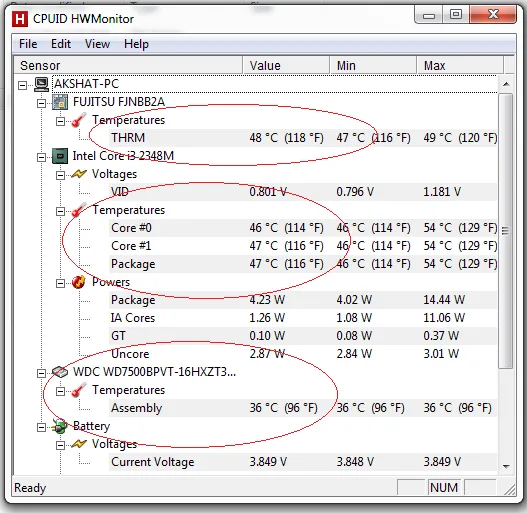The height and width of the screenshot is (513, 527).
Task: Collapse the WDC Temperatures group
Action: (x=60, y=391)
